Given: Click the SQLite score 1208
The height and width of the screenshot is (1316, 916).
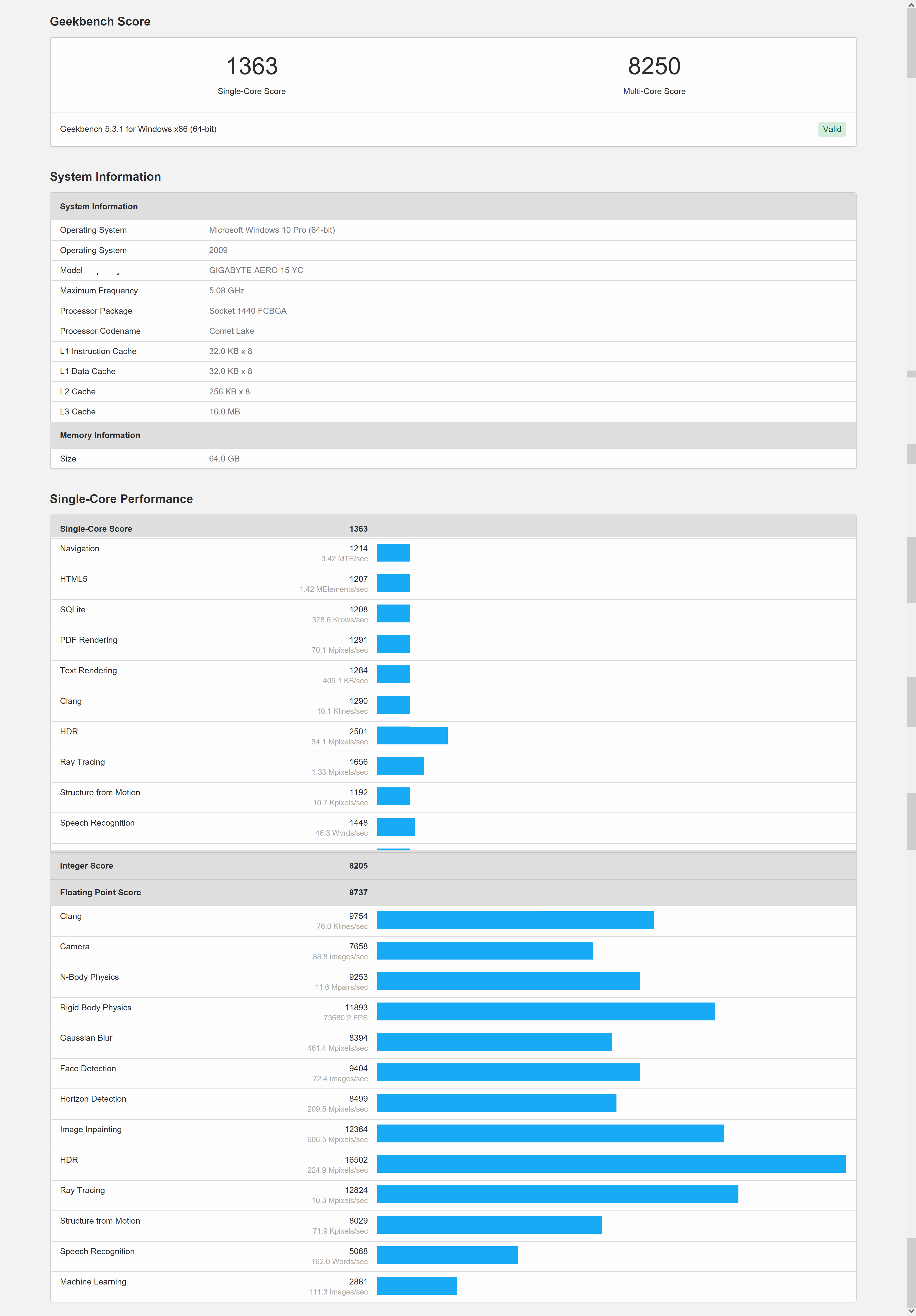Looking at the screenshot, I should point(359,609).
